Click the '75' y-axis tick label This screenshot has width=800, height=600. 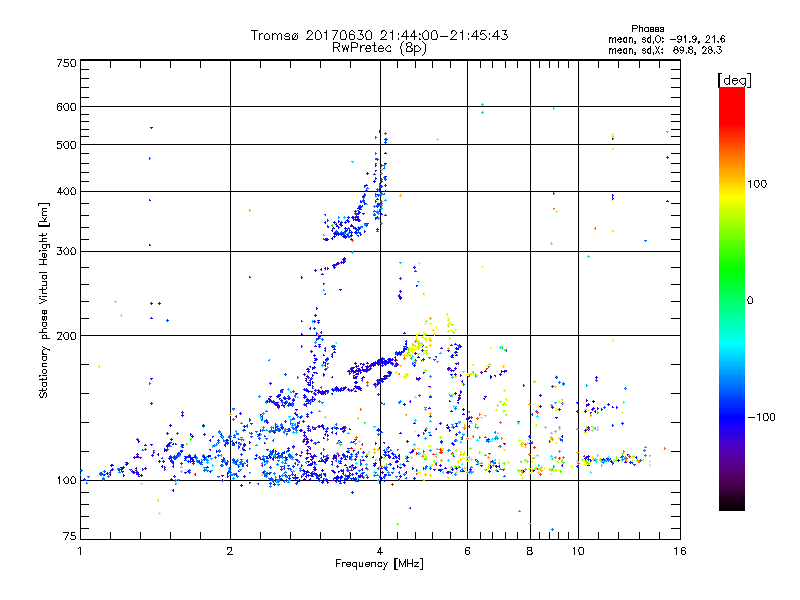click(70, 536)
